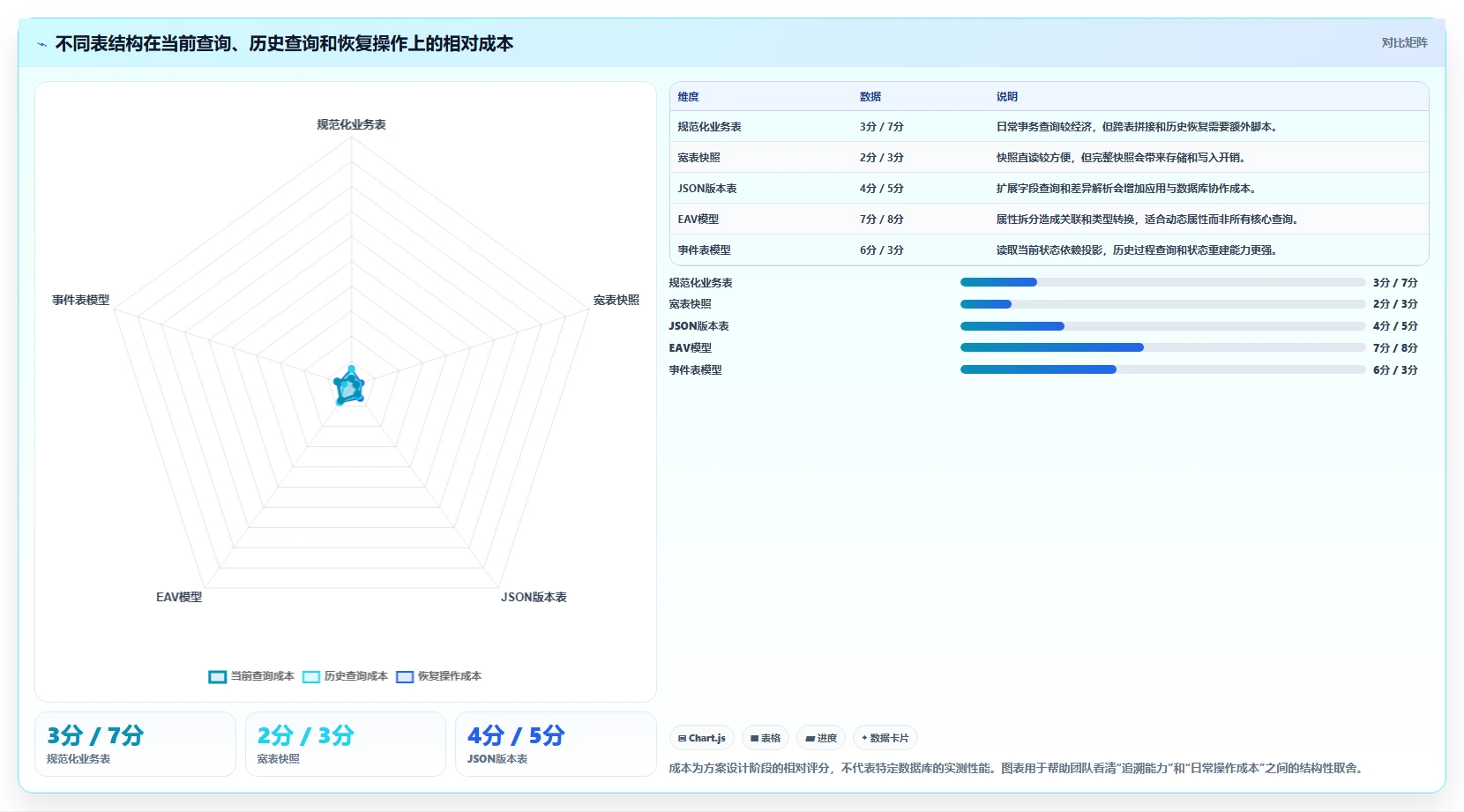Click the header icon beside the title

coord(41,44)
